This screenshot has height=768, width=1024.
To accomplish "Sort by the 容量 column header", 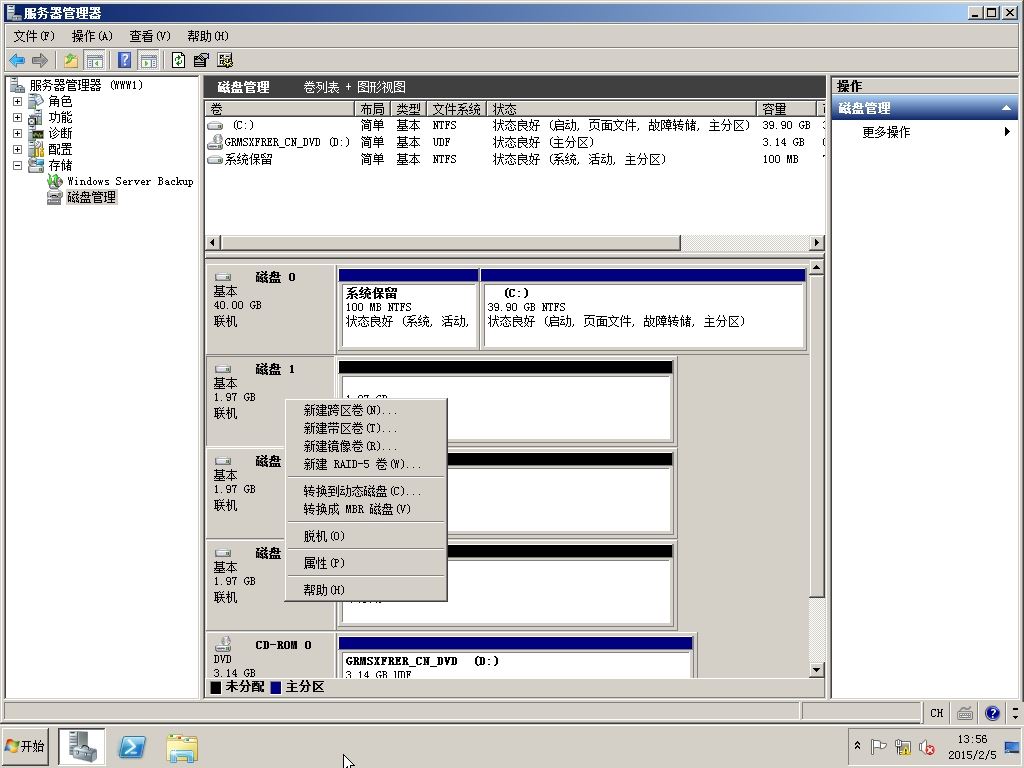I will [x=787, y=109].
